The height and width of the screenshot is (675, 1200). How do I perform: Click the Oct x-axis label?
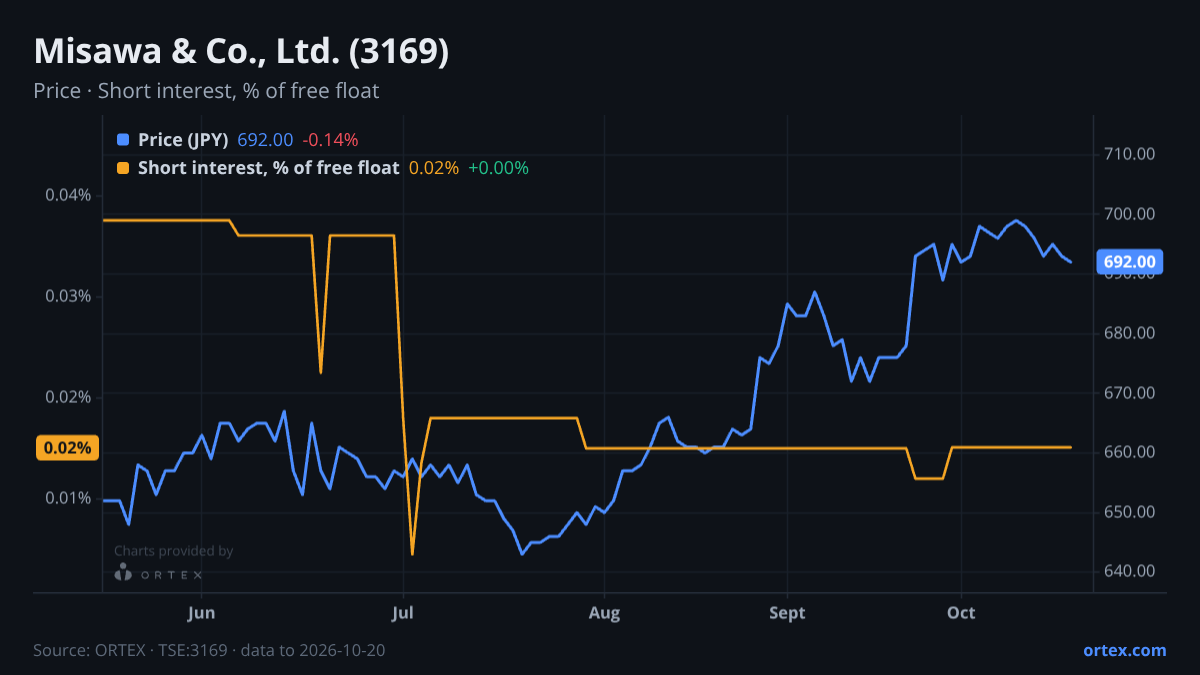(962, 611)
